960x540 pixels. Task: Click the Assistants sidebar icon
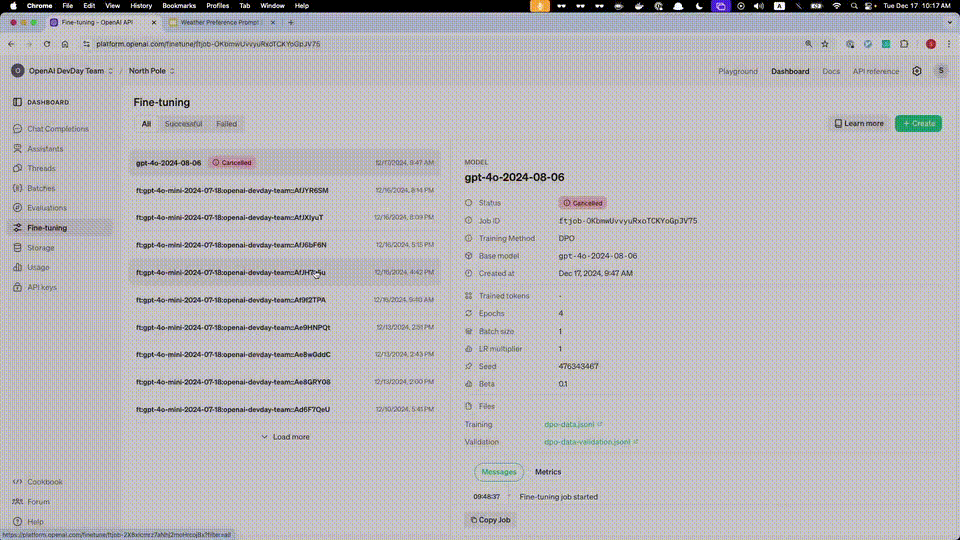tap(17, 149)
